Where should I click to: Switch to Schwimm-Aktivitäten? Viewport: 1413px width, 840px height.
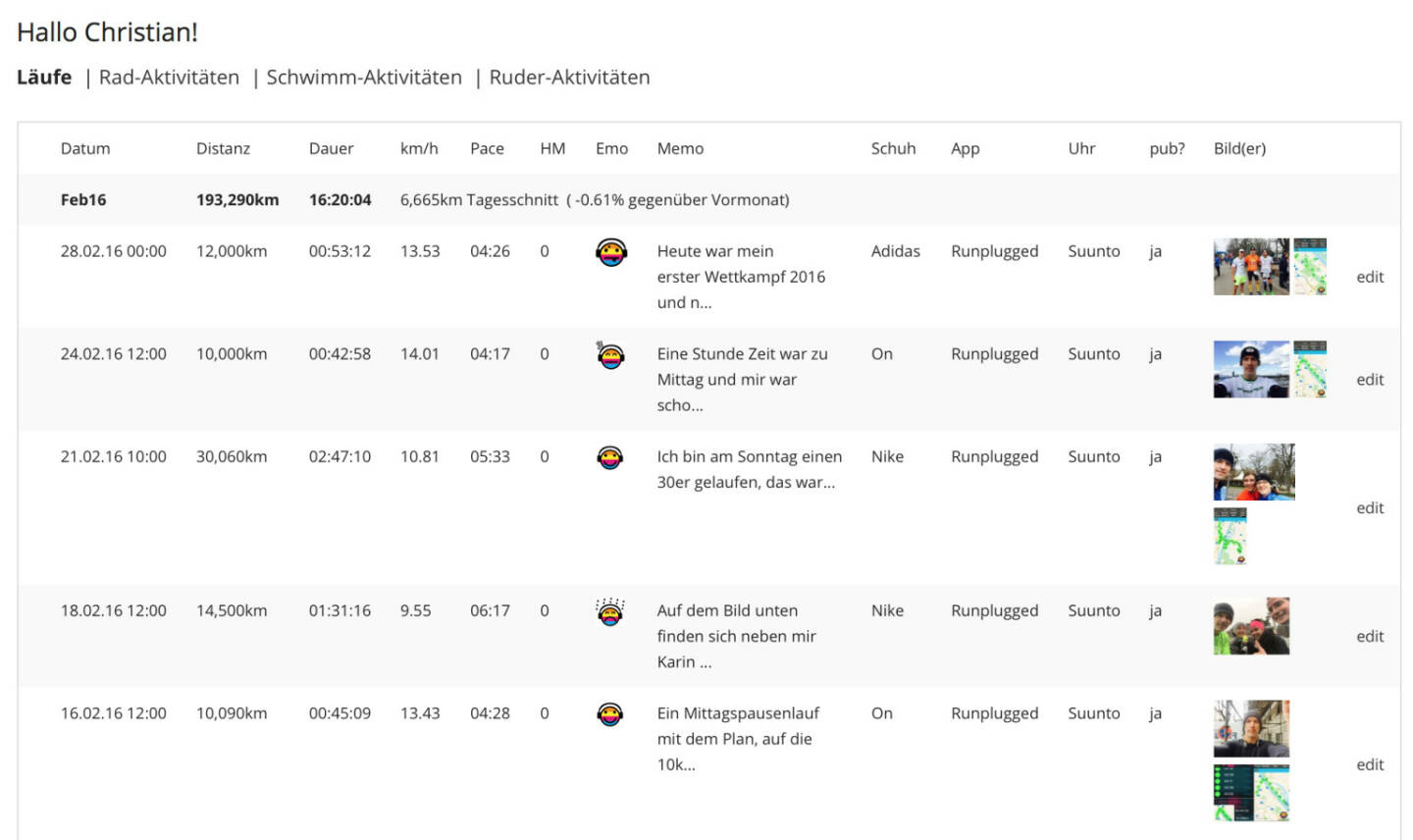point(364,78)
